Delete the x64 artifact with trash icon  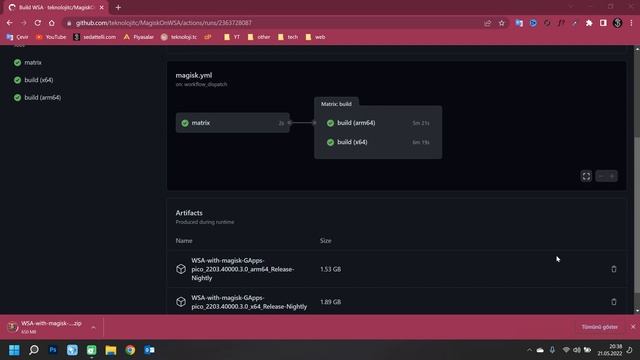pos(613,302)
